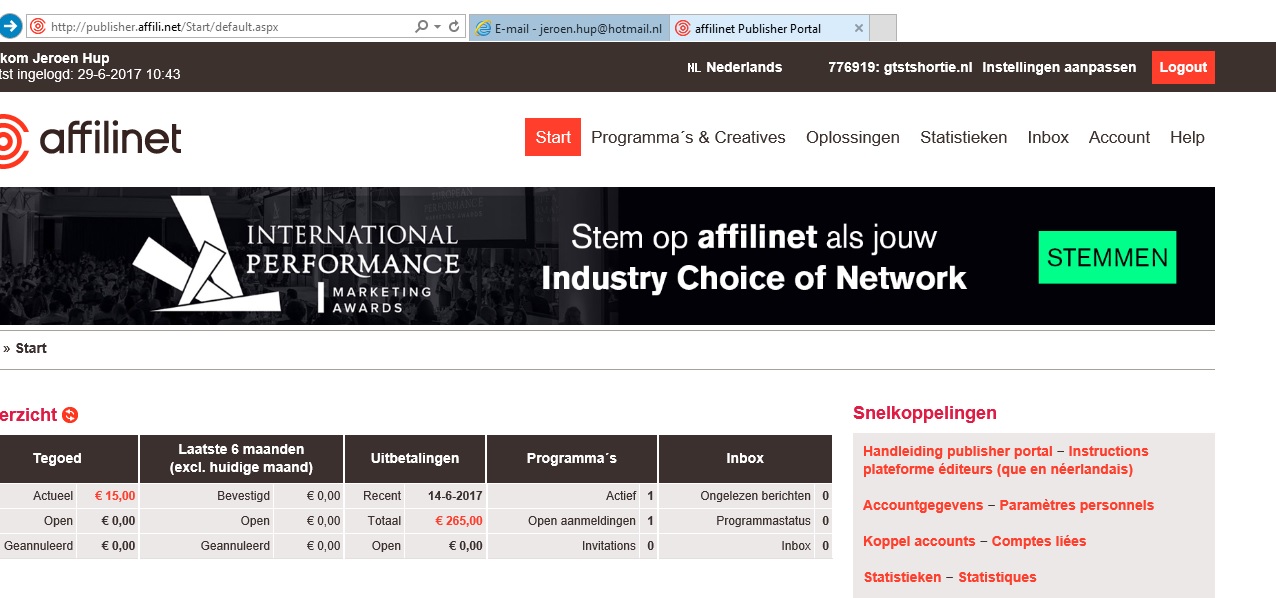Click the Start breadcrumb text
The image size is (1276, 598).
[31, 348]
